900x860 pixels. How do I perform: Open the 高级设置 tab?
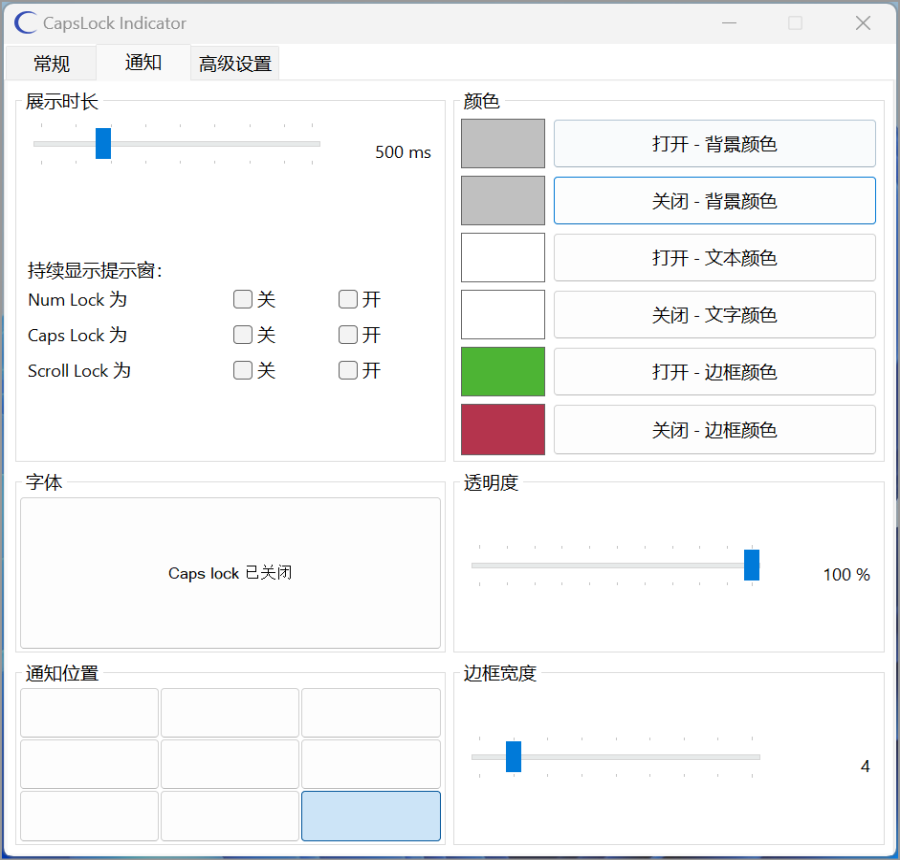(x=235, y=64)
